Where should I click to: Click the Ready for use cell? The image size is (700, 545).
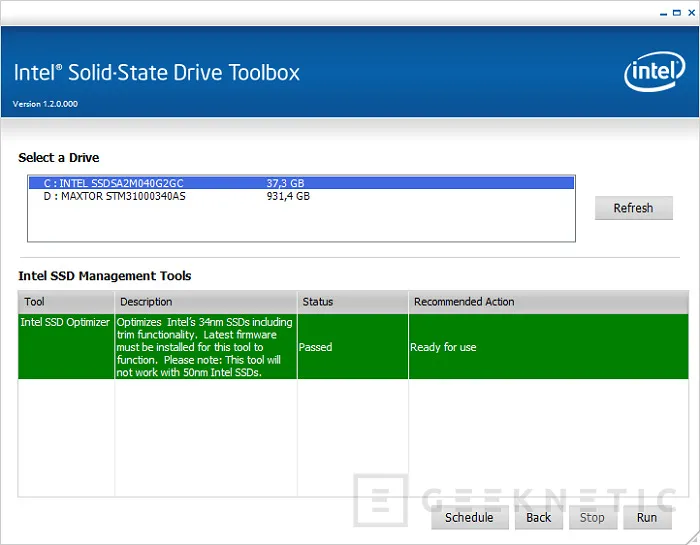tap(549, 347)
